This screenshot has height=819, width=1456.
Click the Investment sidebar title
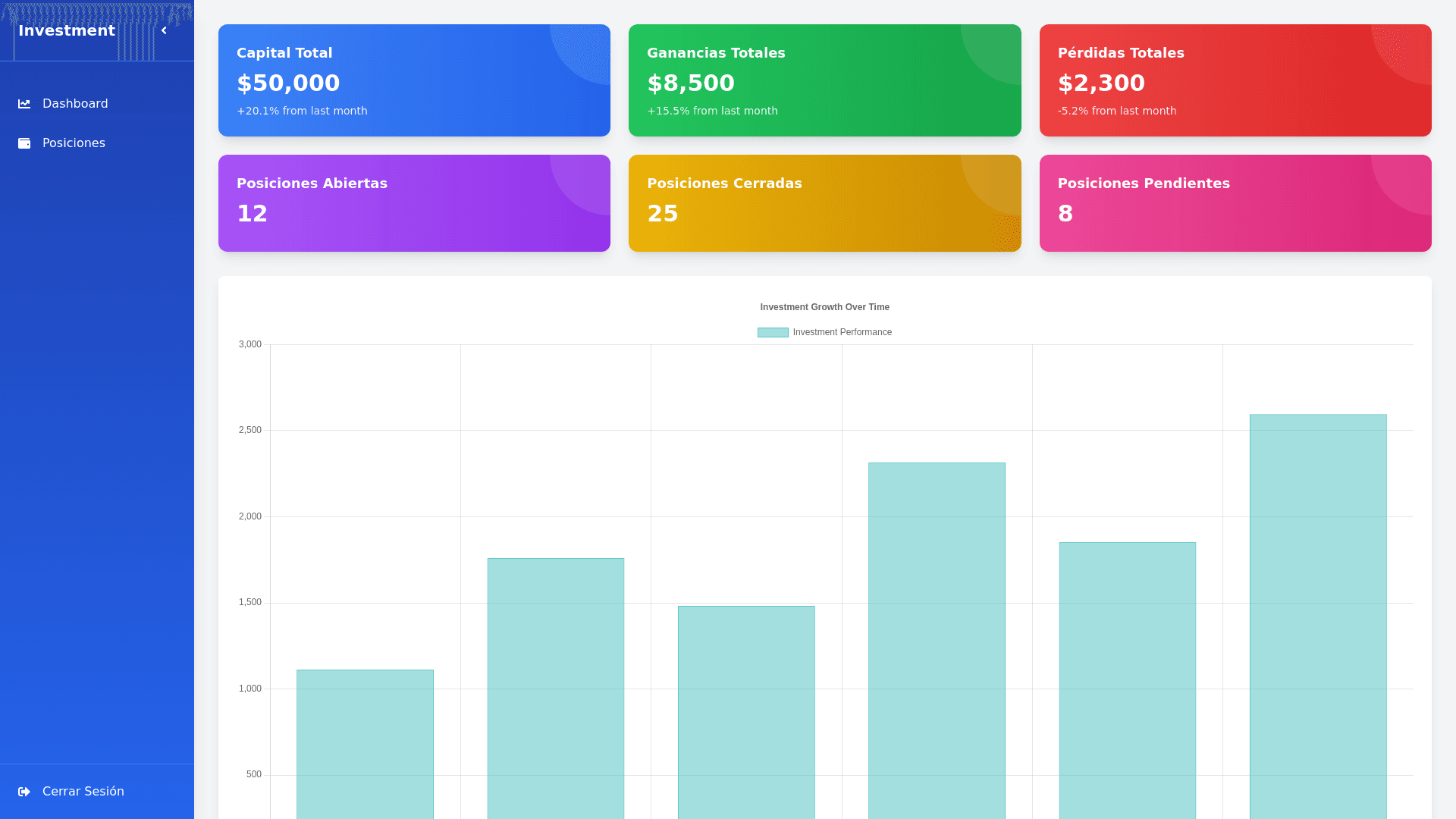67,31
